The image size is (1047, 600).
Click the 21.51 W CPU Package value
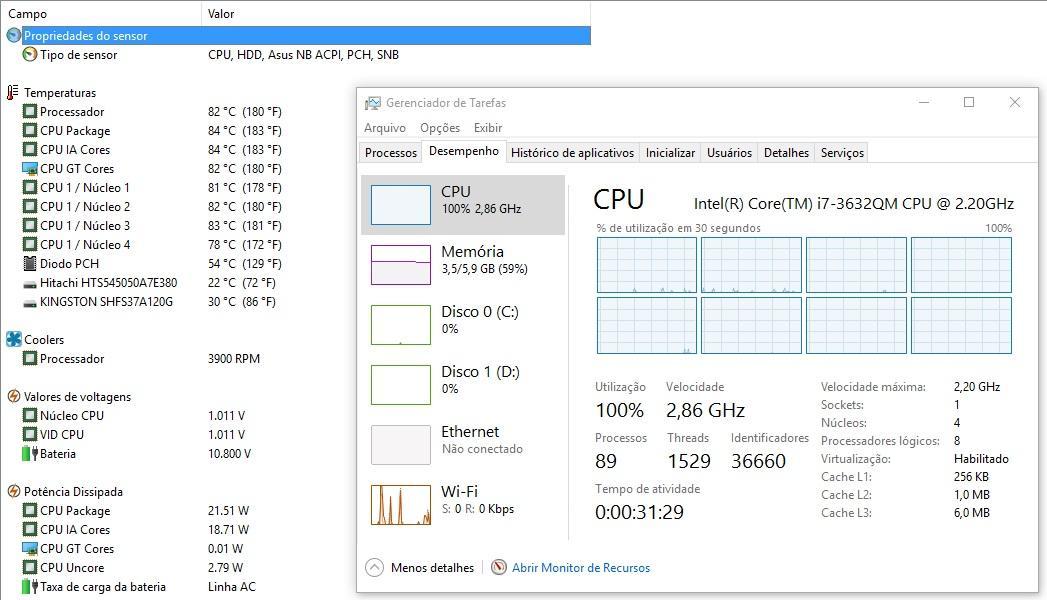pyautogui.click(x=228, y=511)
